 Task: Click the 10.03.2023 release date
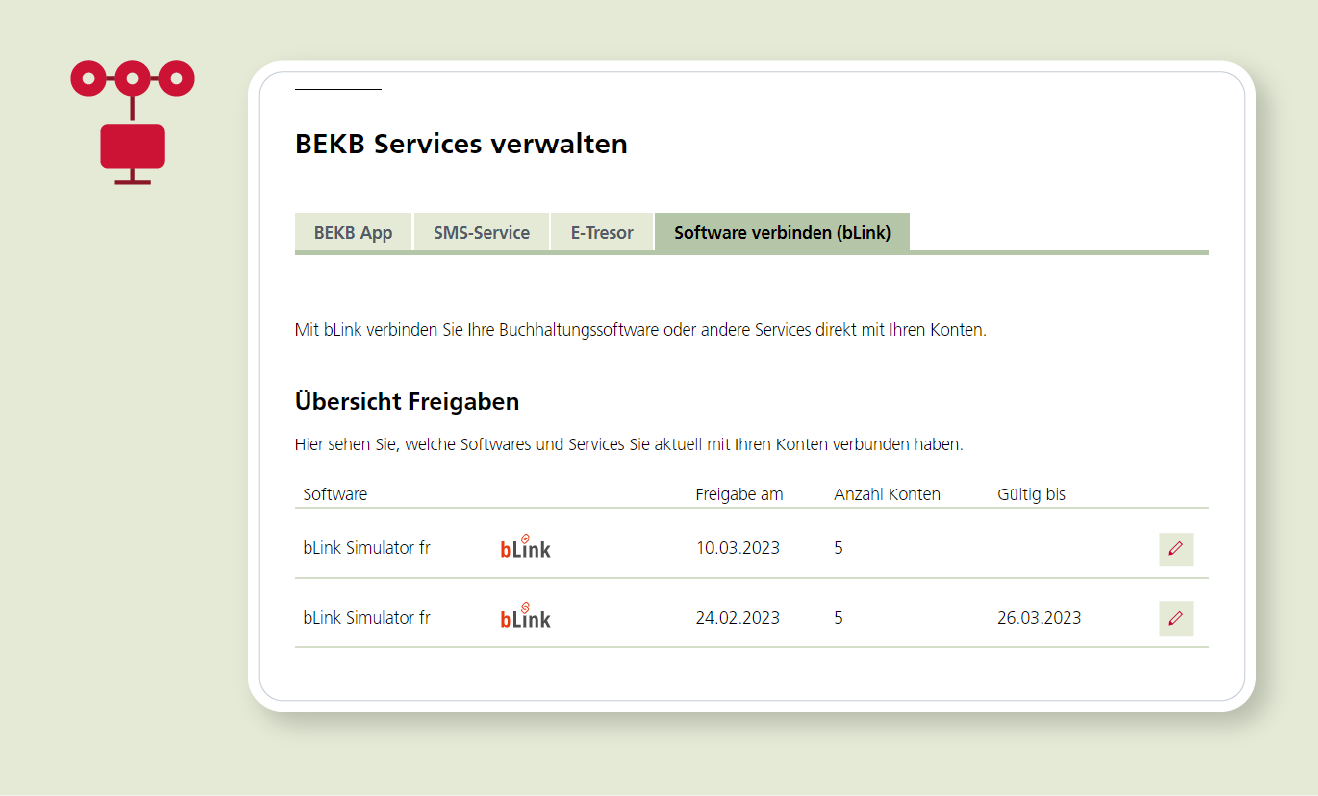click(737, 548)
